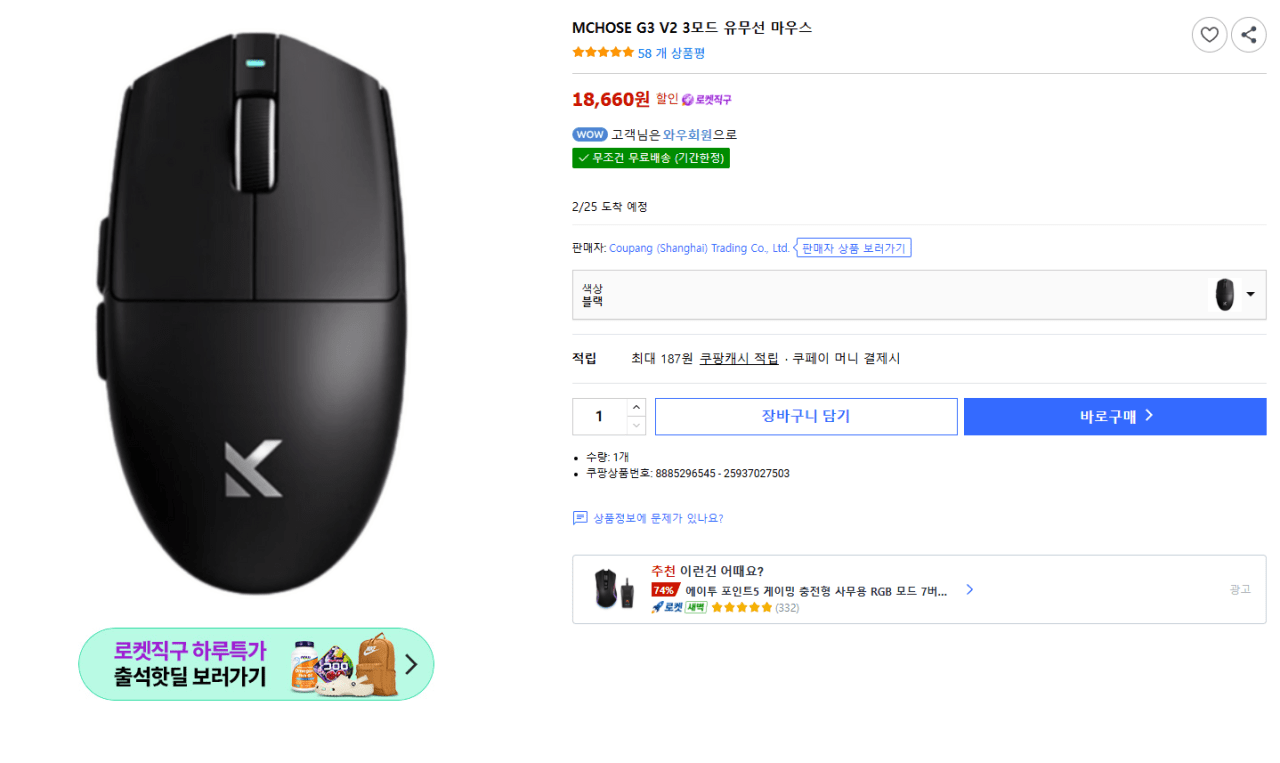Viewport: 1280px width, 763px height.
Task: Decrease quantity with the down arrow
Action: (636, 426)
